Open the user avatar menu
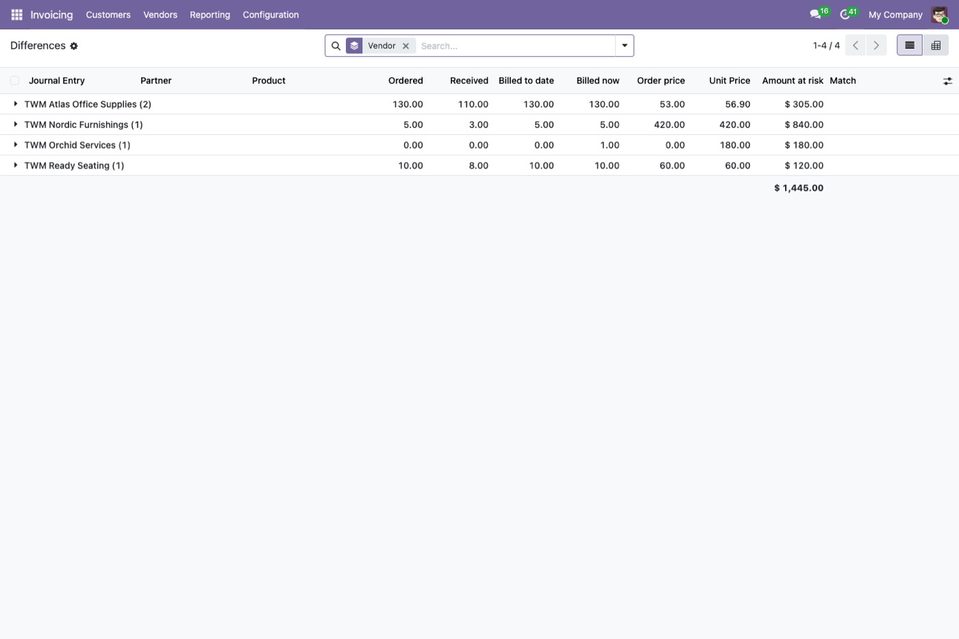The height and width of the screenshot is (639, 959). click(939, 15)
